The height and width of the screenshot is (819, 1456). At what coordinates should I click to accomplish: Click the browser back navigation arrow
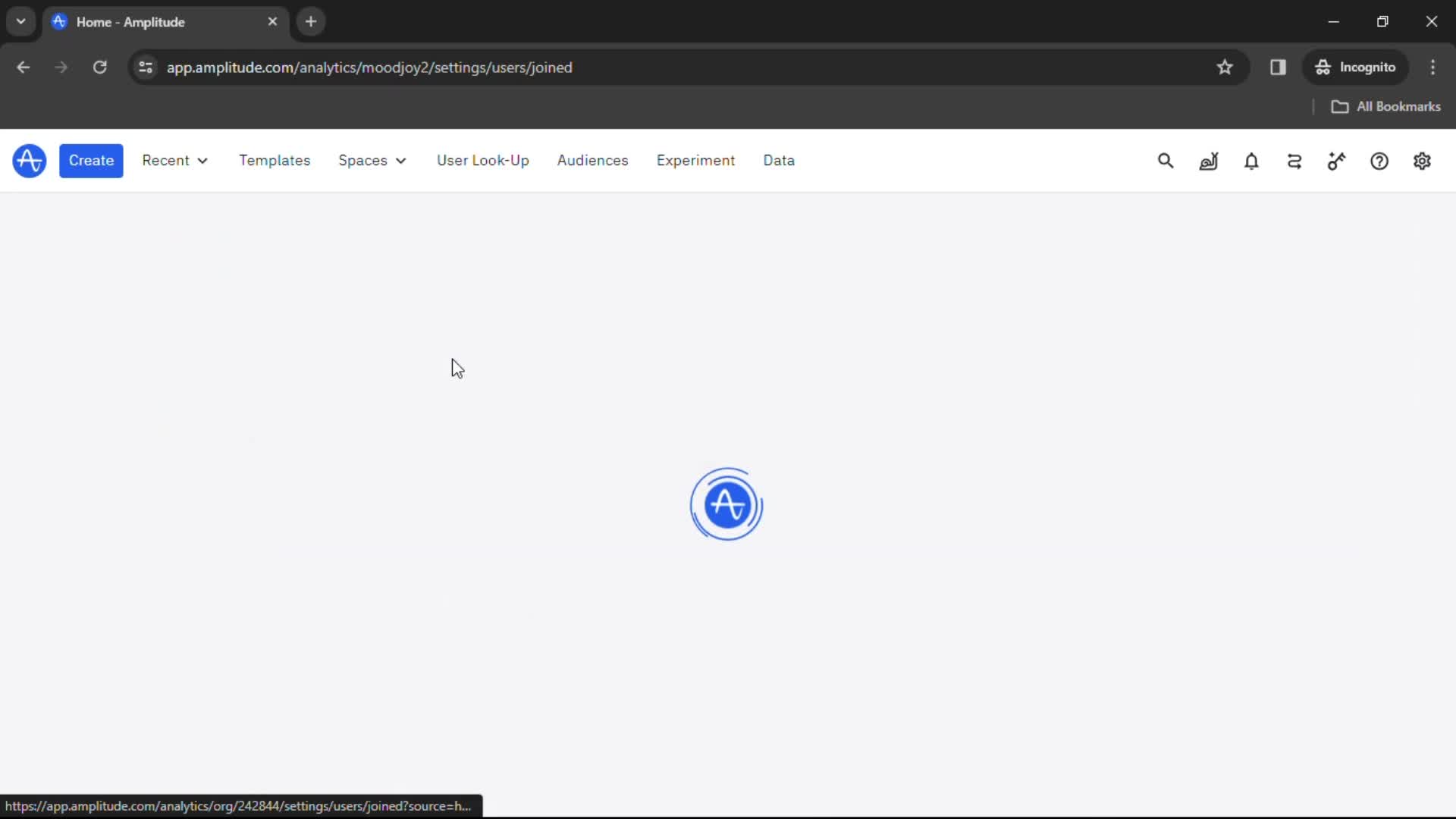pyautogui.click(x=23, y=67)
